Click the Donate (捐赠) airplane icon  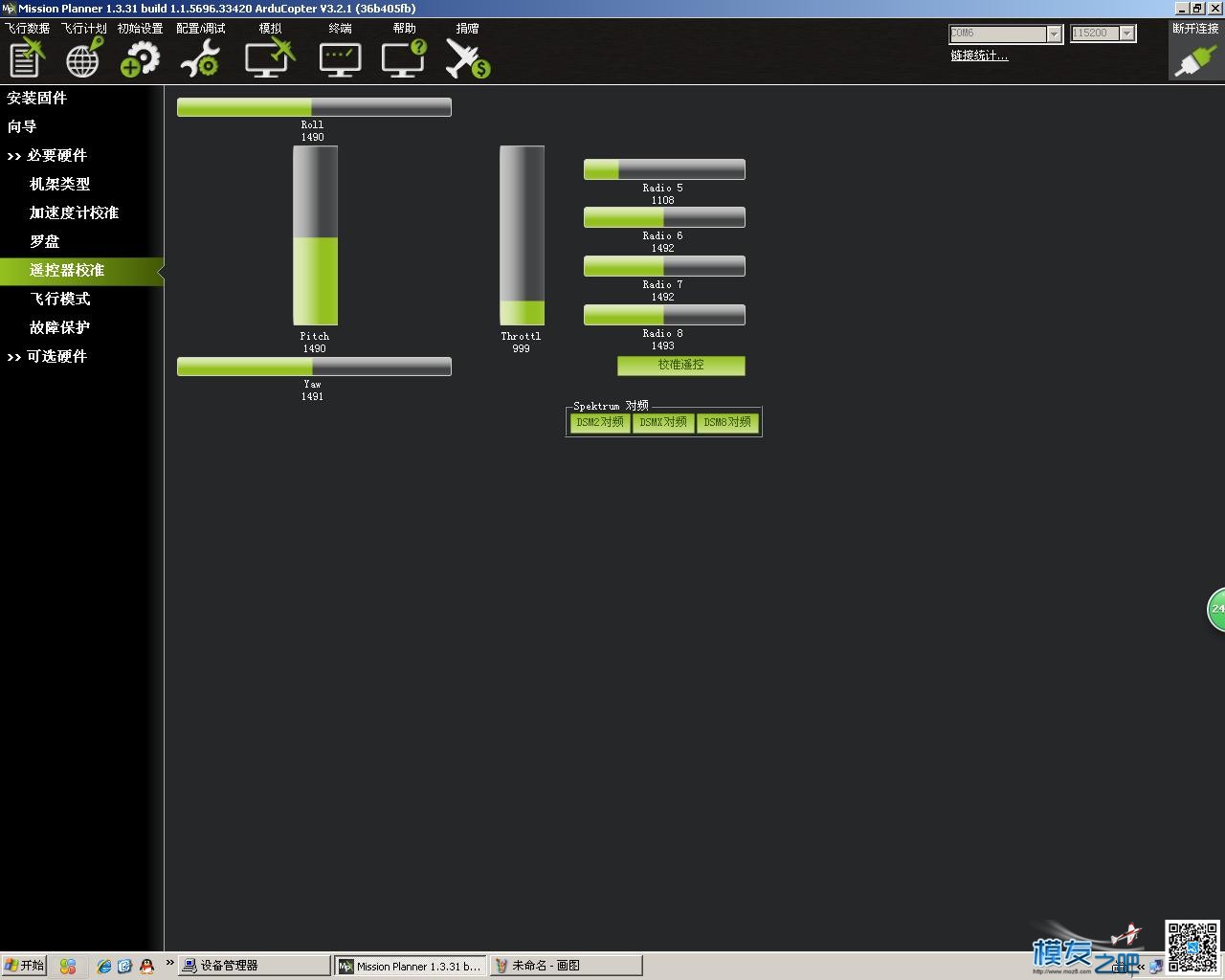(x=468, y=57)
